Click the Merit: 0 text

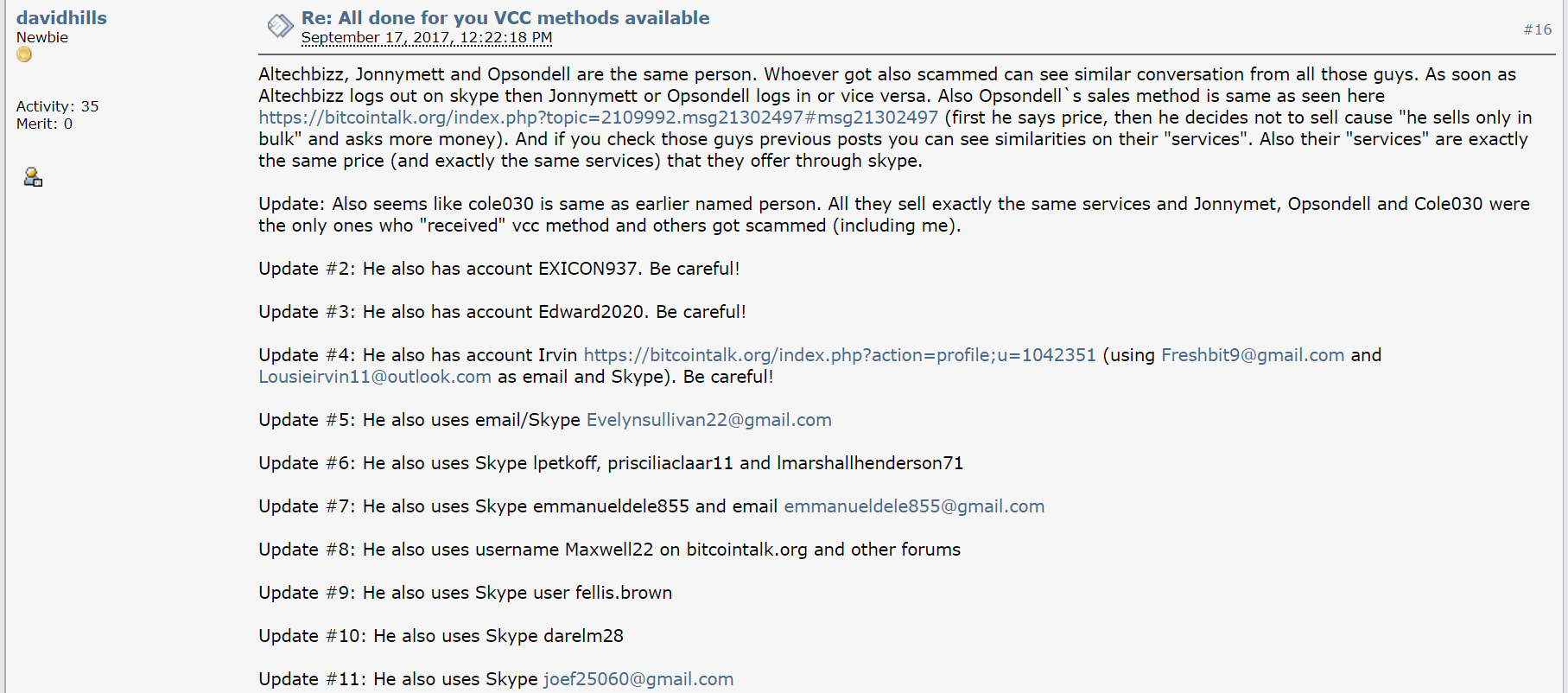[x=45, y=124]
